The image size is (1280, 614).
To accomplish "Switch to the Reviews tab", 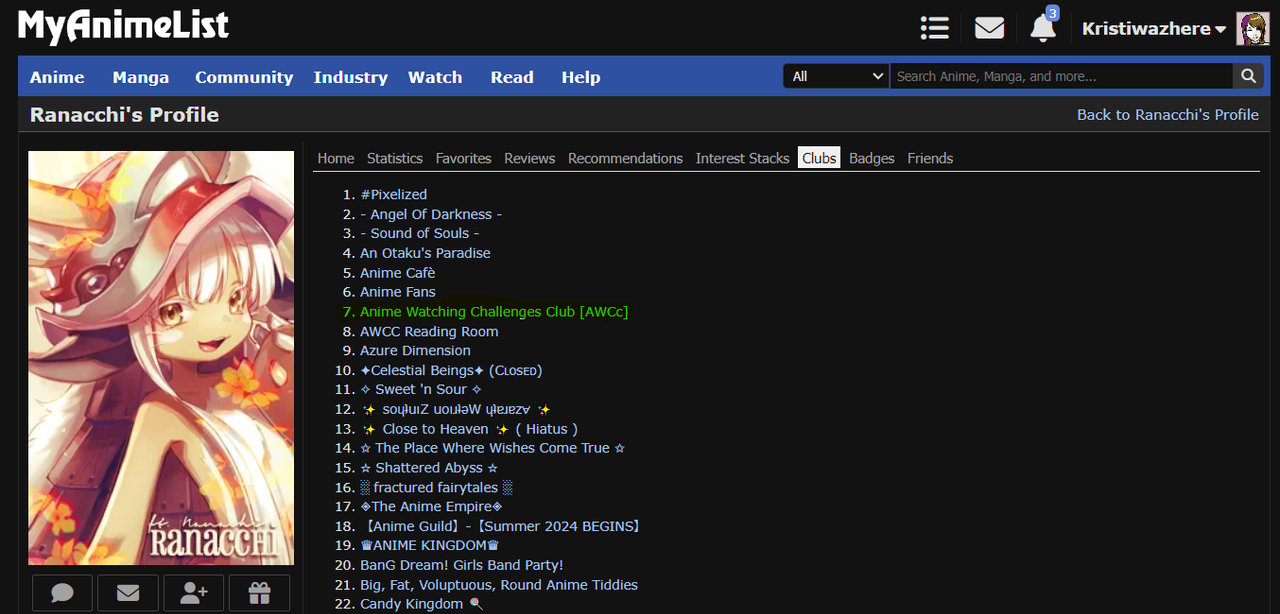I will 530,158.
